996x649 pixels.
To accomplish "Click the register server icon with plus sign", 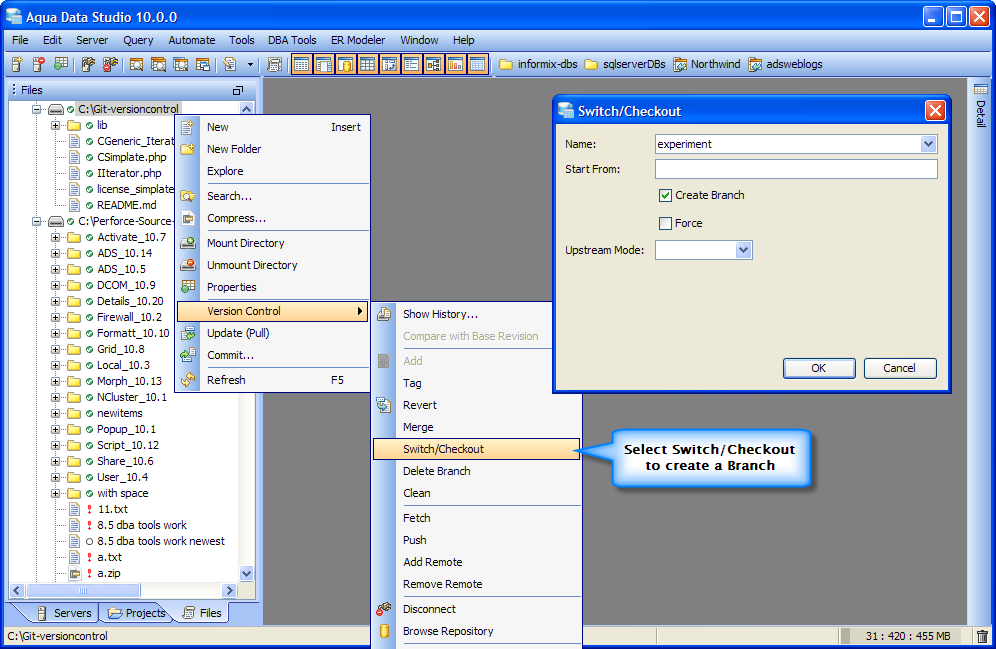I will click(17, 64).
